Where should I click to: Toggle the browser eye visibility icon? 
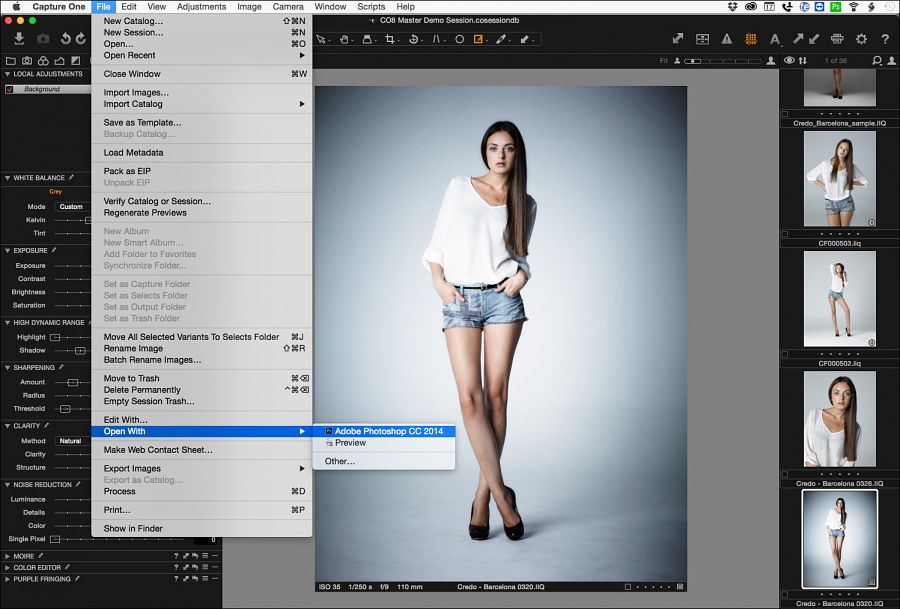tap(789, 61)
